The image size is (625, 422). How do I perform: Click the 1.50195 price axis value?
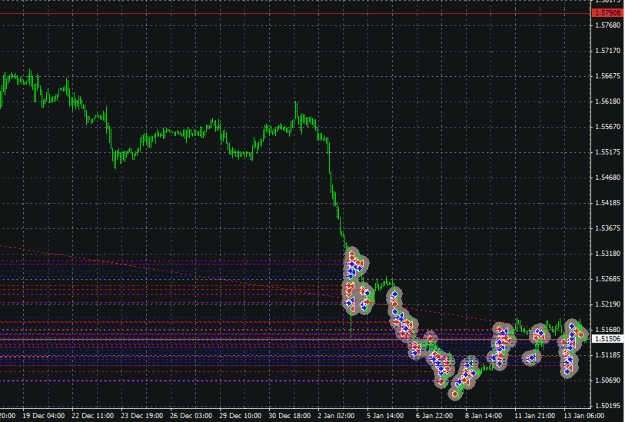608,405
